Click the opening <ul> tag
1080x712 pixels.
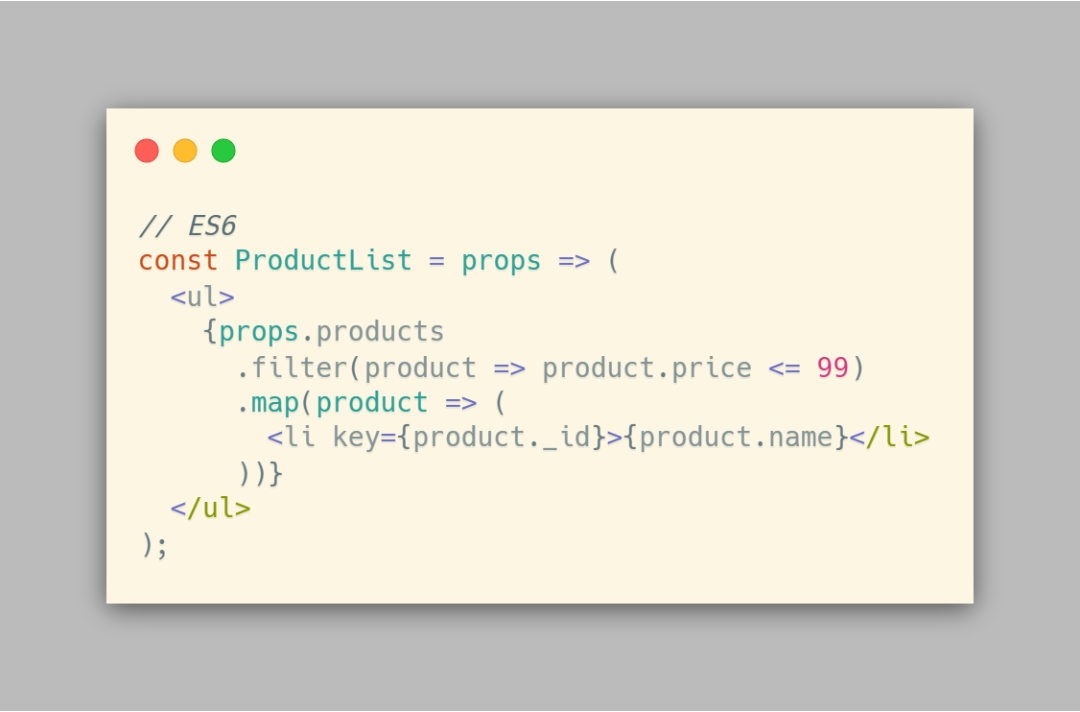pyautogui.click(x=202, y=297)
